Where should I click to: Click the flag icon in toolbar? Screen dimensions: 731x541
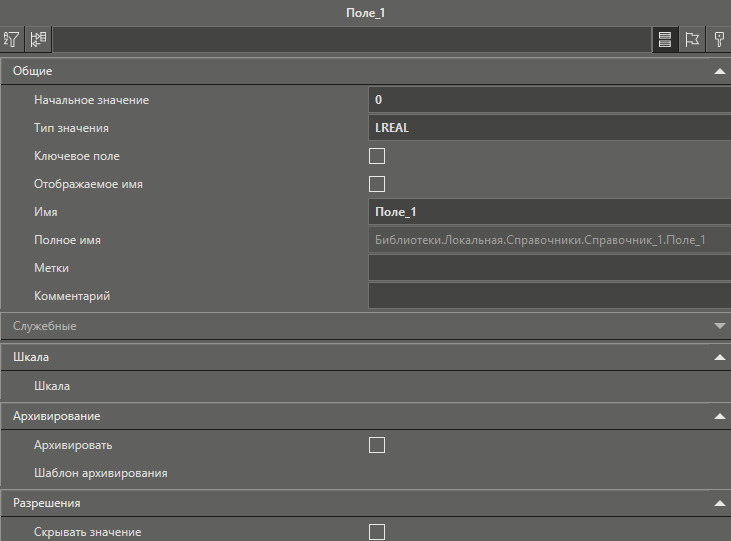tap(691, 40)
